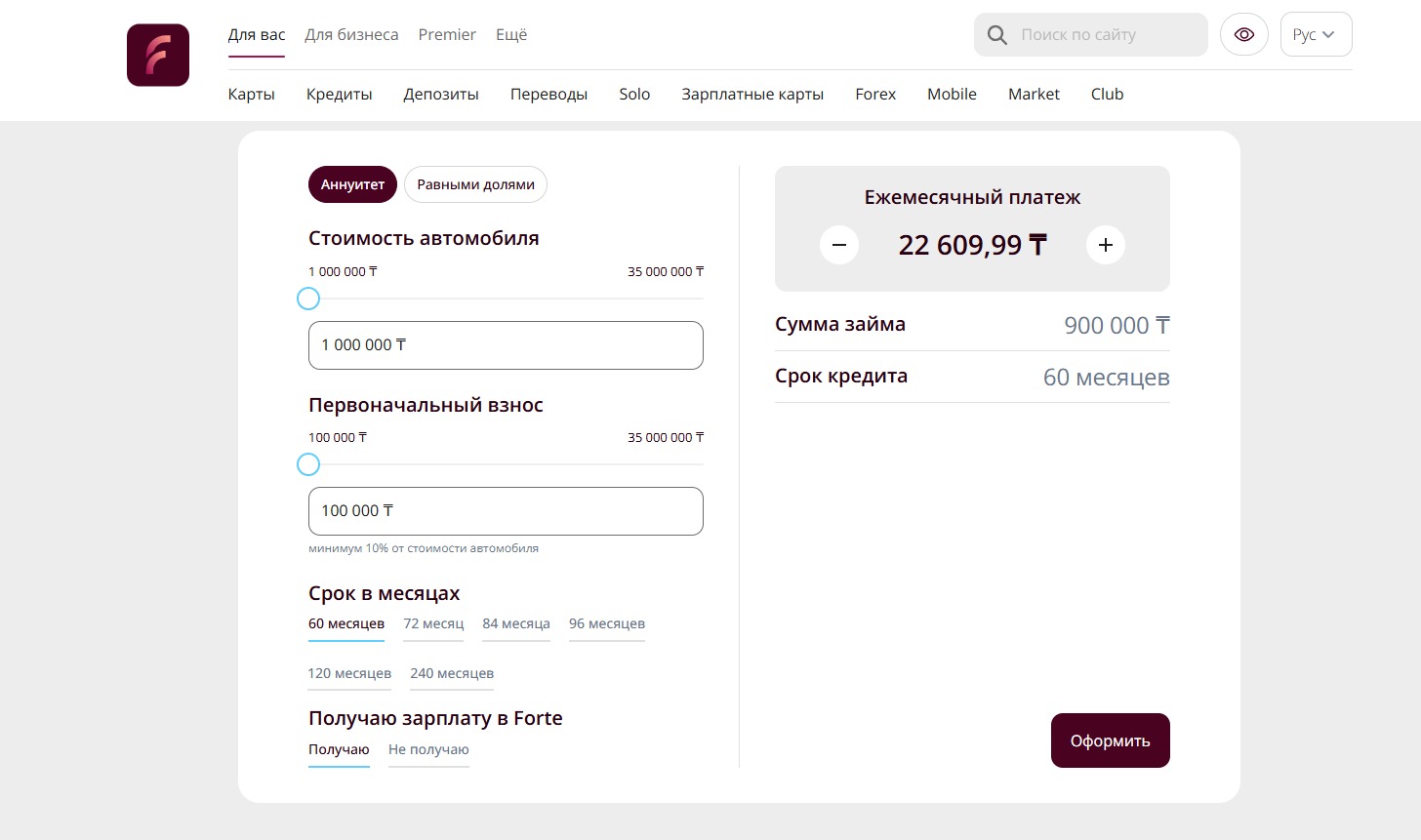The image size is (1421, 840).
Task: Open Зарплатные карты page
Action: coord(752,95)
